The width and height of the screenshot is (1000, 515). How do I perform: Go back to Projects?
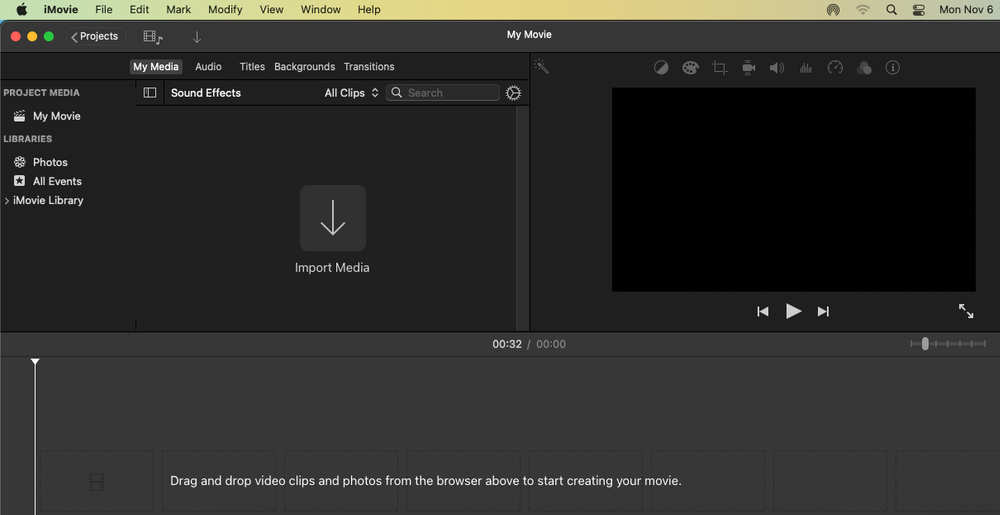coord(94,36)
